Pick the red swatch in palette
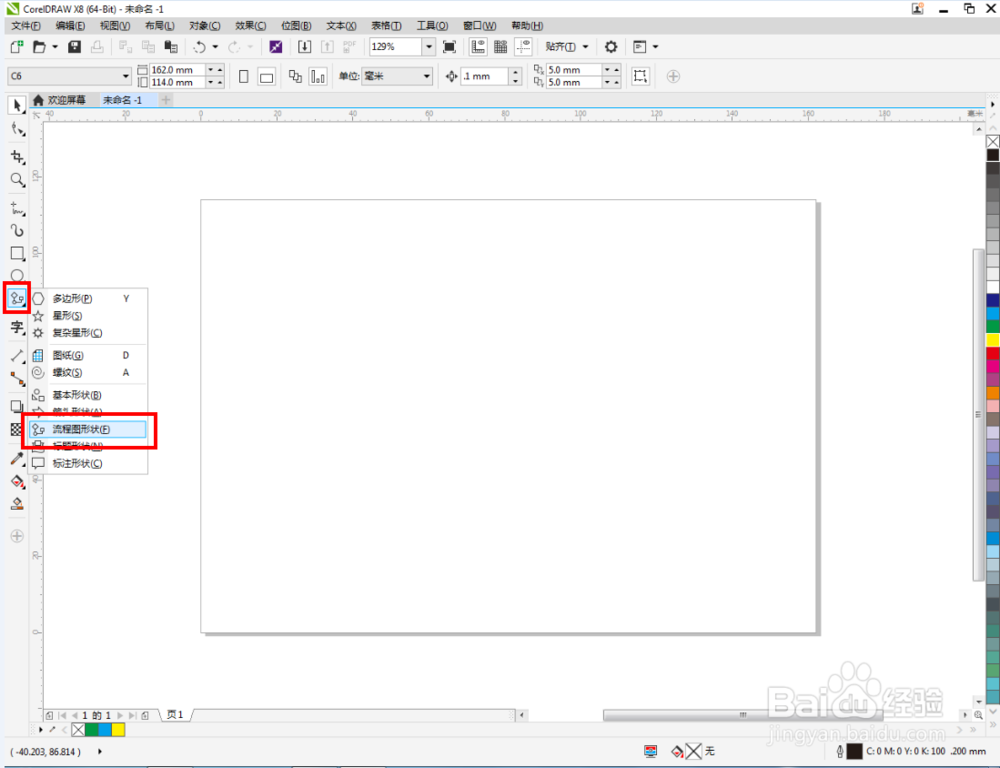This screenshot has width=1000, height=768. point(993,353)
